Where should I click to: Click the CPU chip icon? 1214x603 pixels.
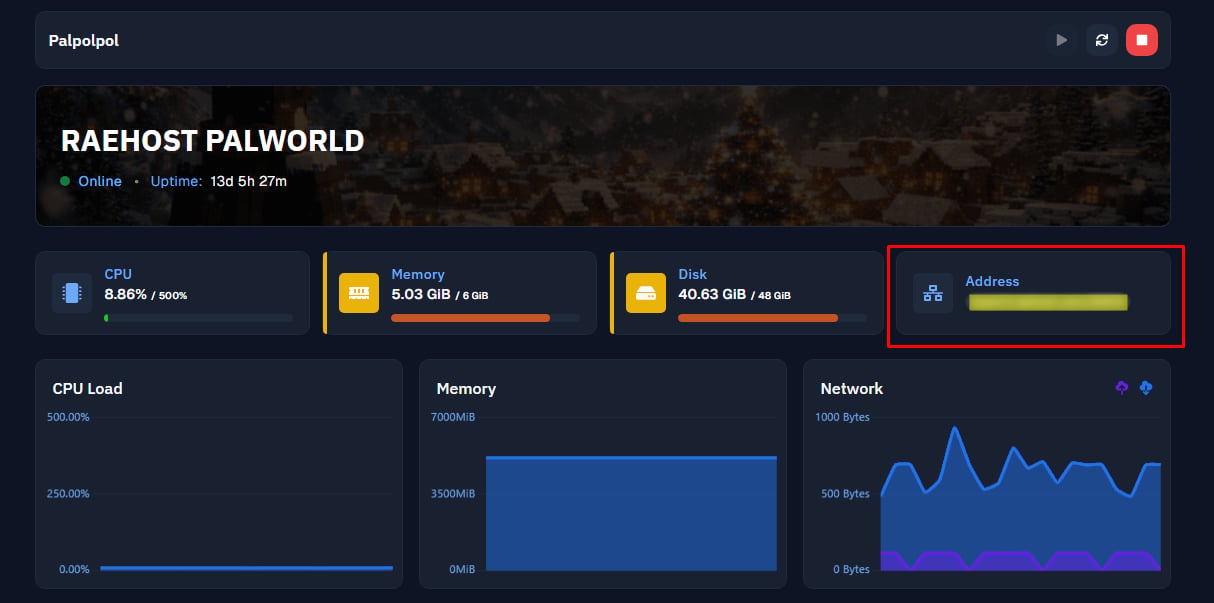tap(72, 293)
